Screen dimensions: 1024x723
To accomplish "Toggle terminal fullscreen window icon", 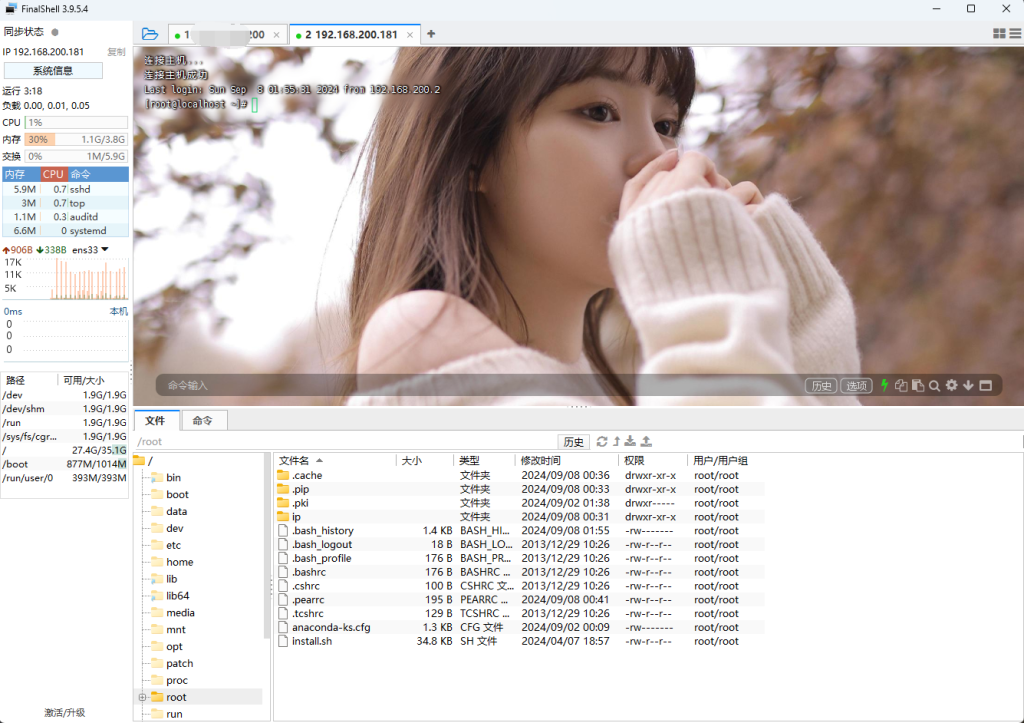I will 985,385.
